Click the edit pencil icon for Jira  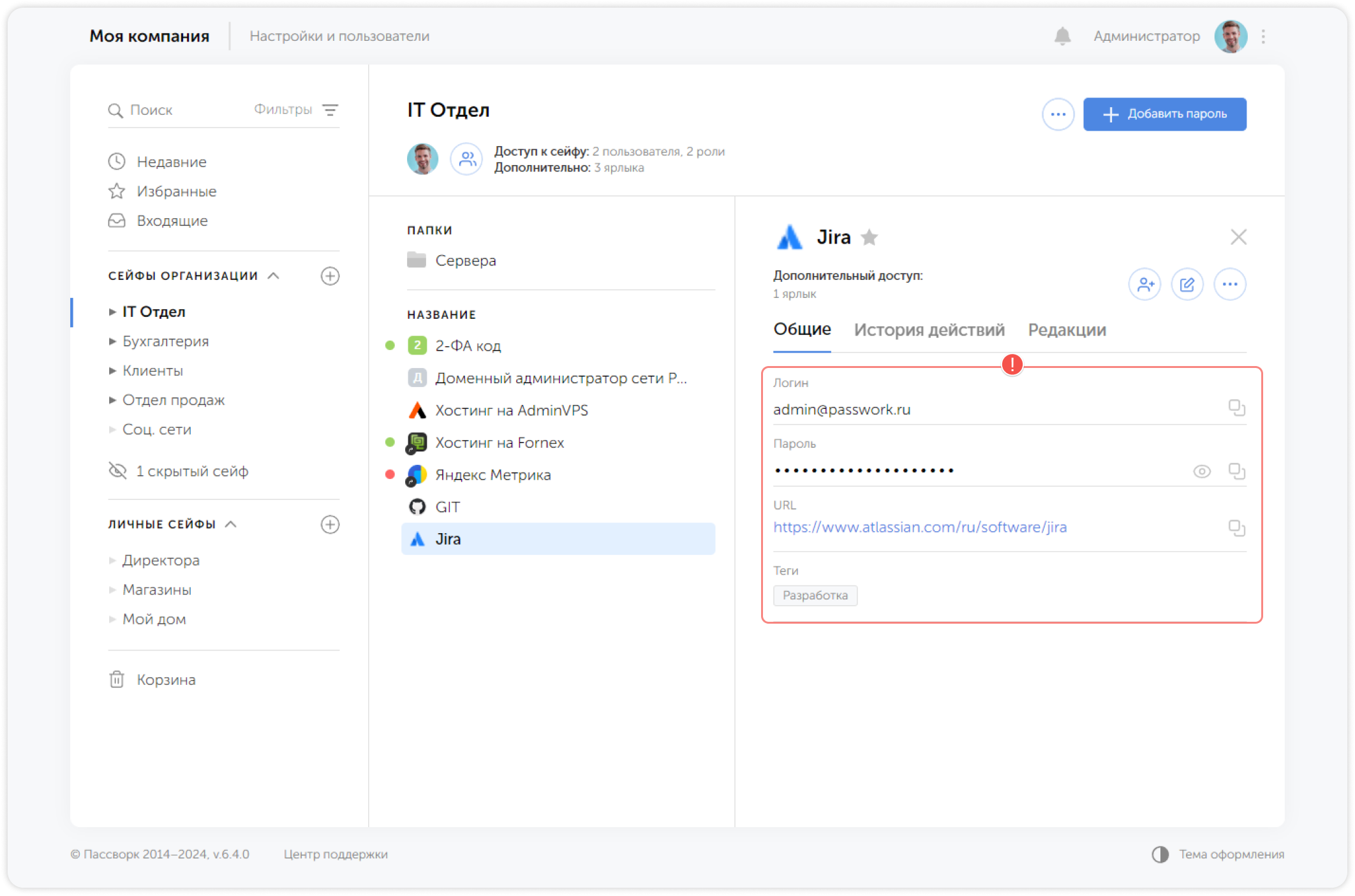(x=1187, y=284)
